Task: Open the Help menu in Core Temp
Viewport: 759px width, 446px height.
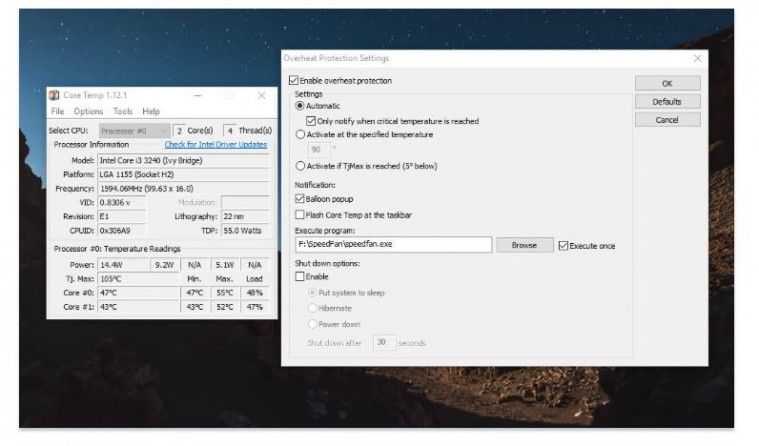Action: (x=151, y=111)
